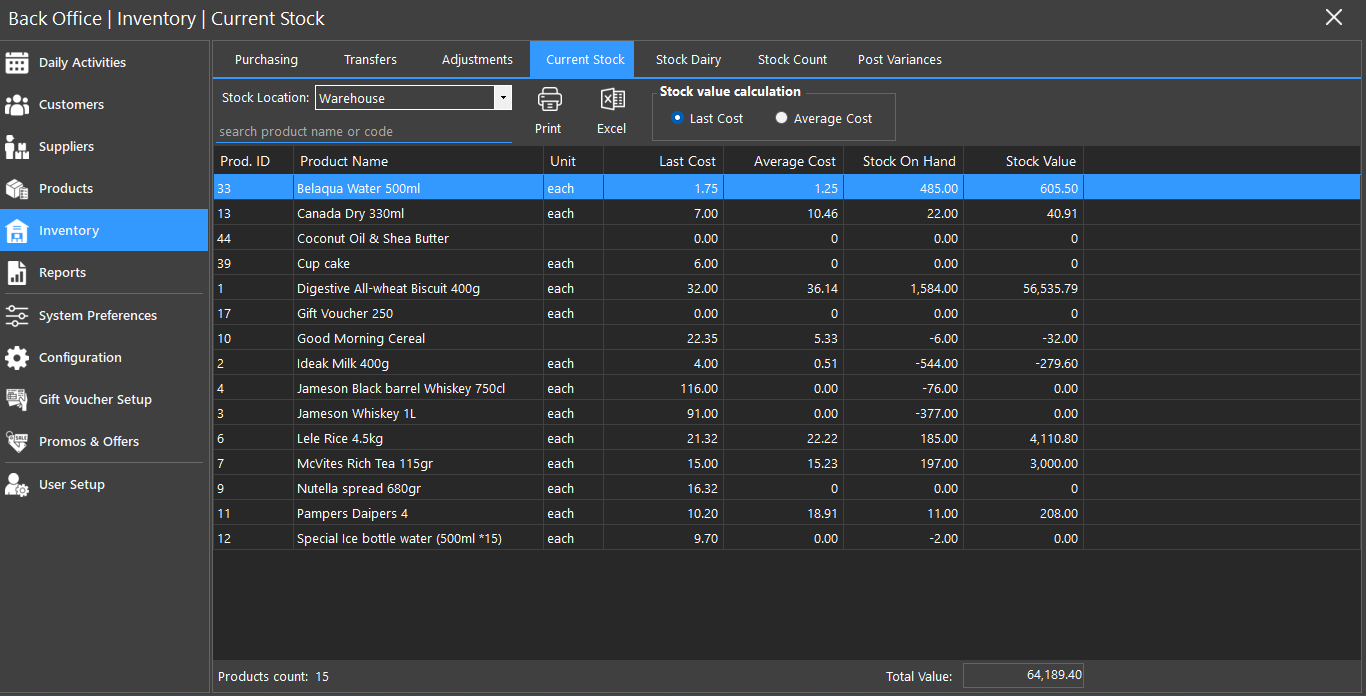Select the Average Cost radio button

click(782, 118)
